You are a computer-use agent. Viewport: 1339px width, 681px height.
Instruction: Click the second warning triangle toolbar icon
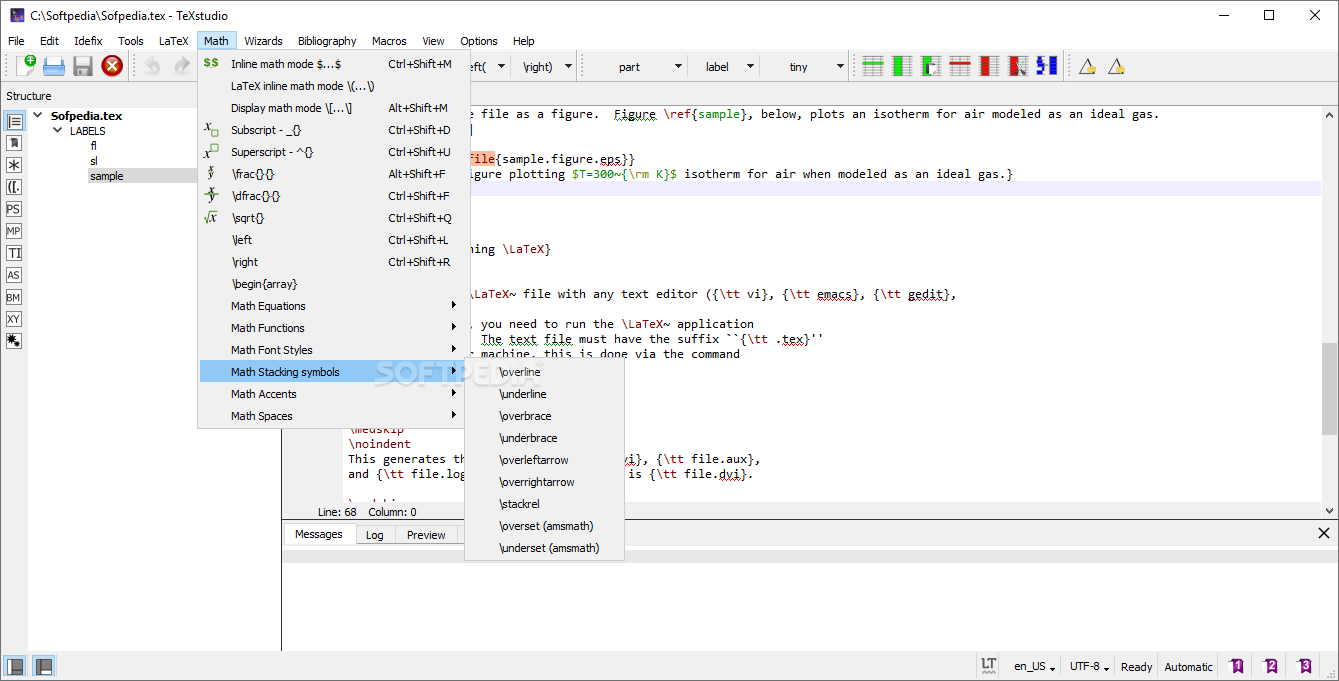point(1116,66)
